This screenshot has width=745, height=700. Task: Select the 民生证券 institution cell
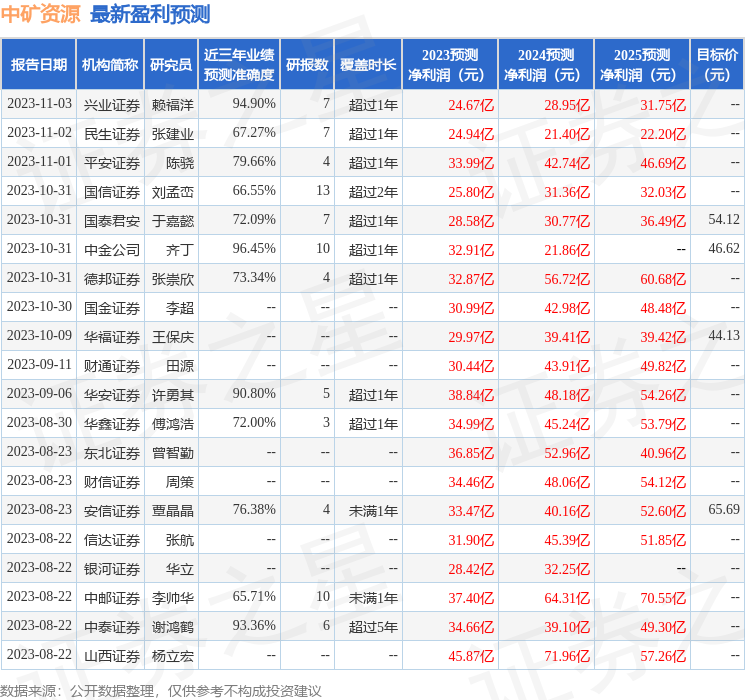pyautogui.click(x=112, y=134)
